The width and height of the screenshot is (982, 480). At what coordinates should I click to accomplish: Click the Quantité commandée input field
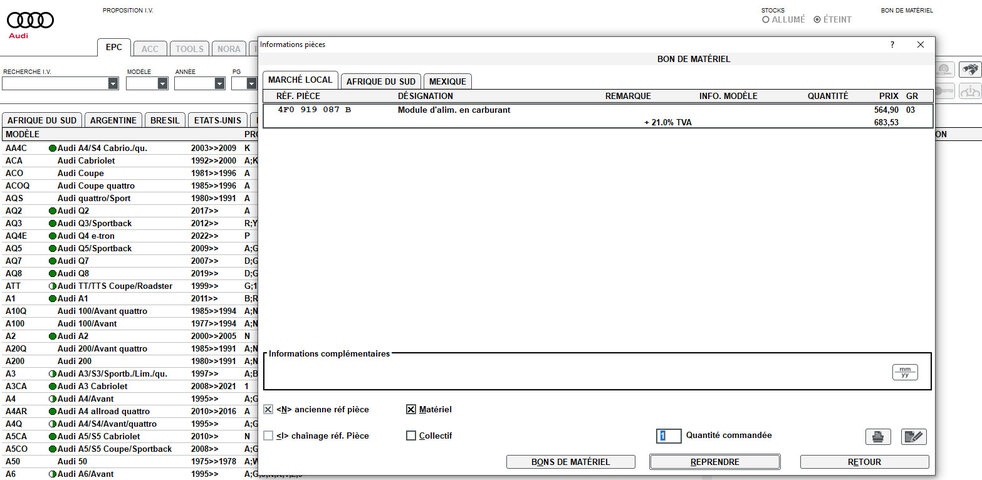(669, 436)
